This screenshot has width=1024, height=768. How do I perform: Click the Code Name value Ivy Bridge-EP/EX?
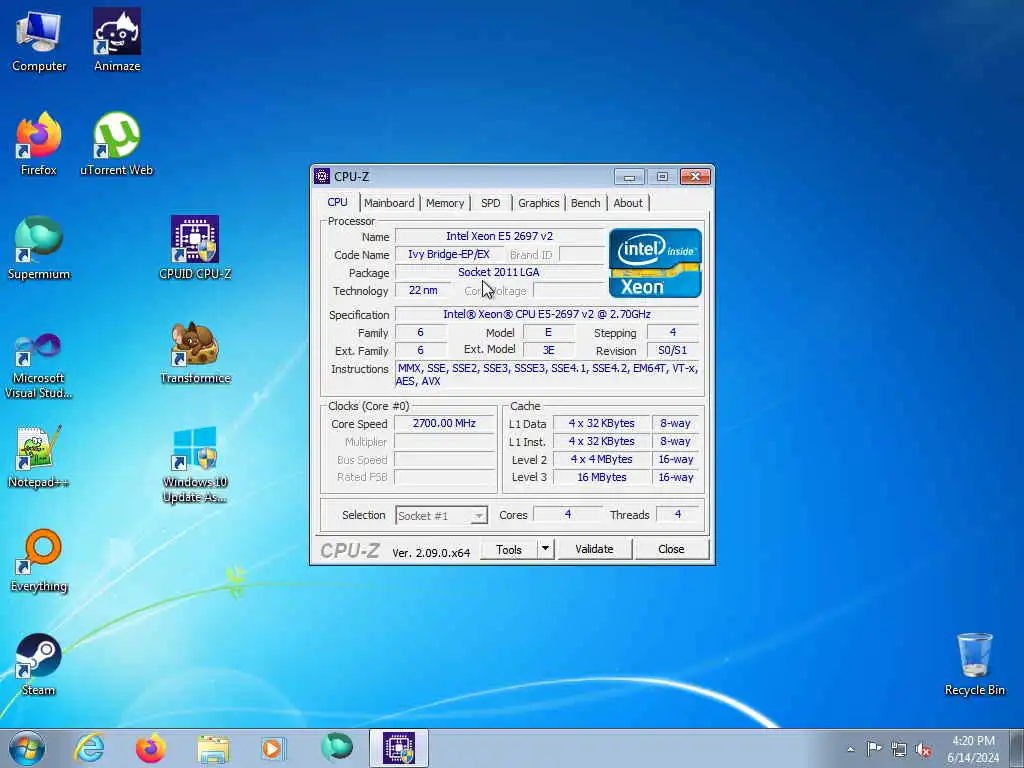tap(449, 255)
